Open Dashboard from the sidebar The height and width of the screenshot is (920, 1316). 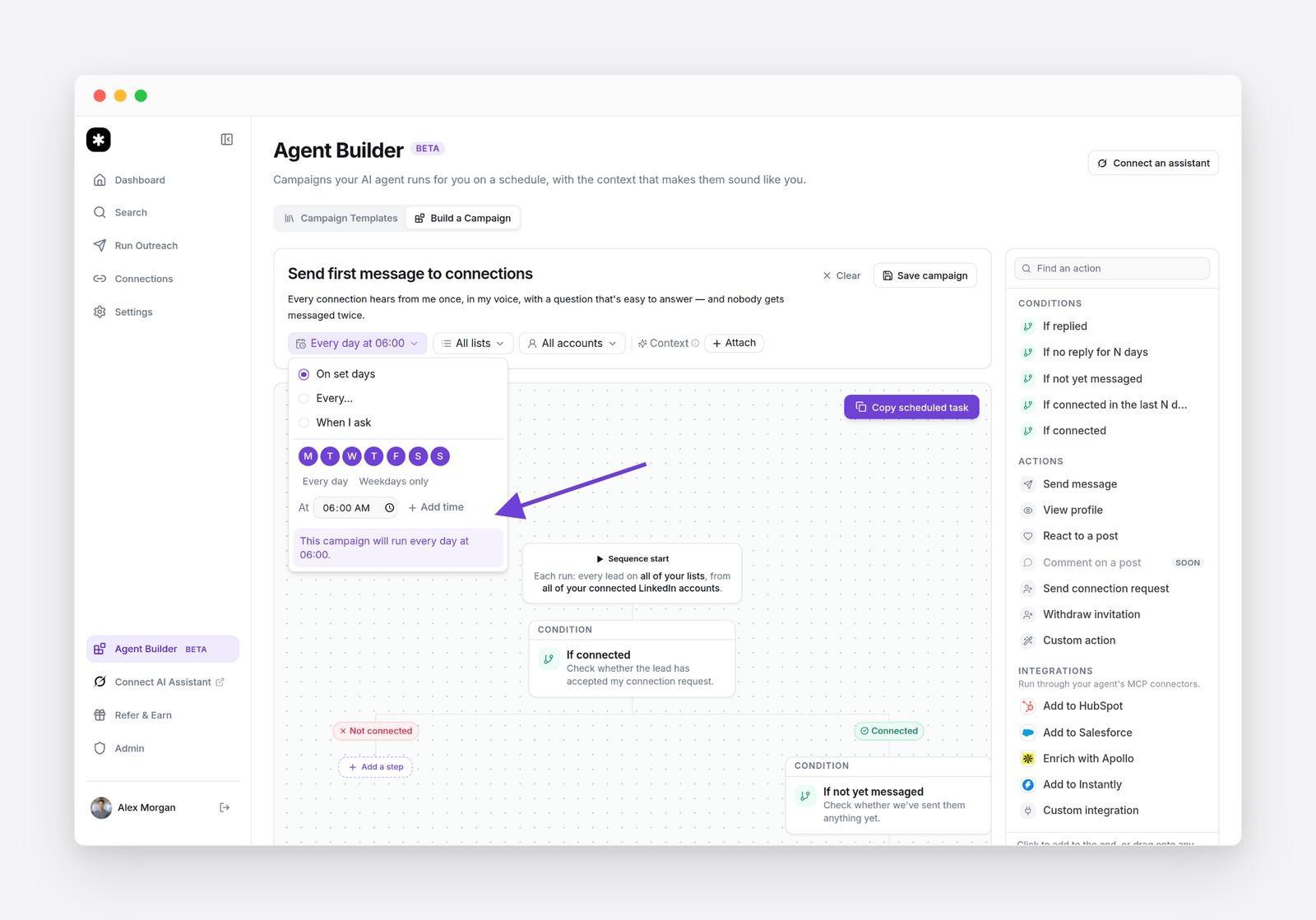click(163, 180)
